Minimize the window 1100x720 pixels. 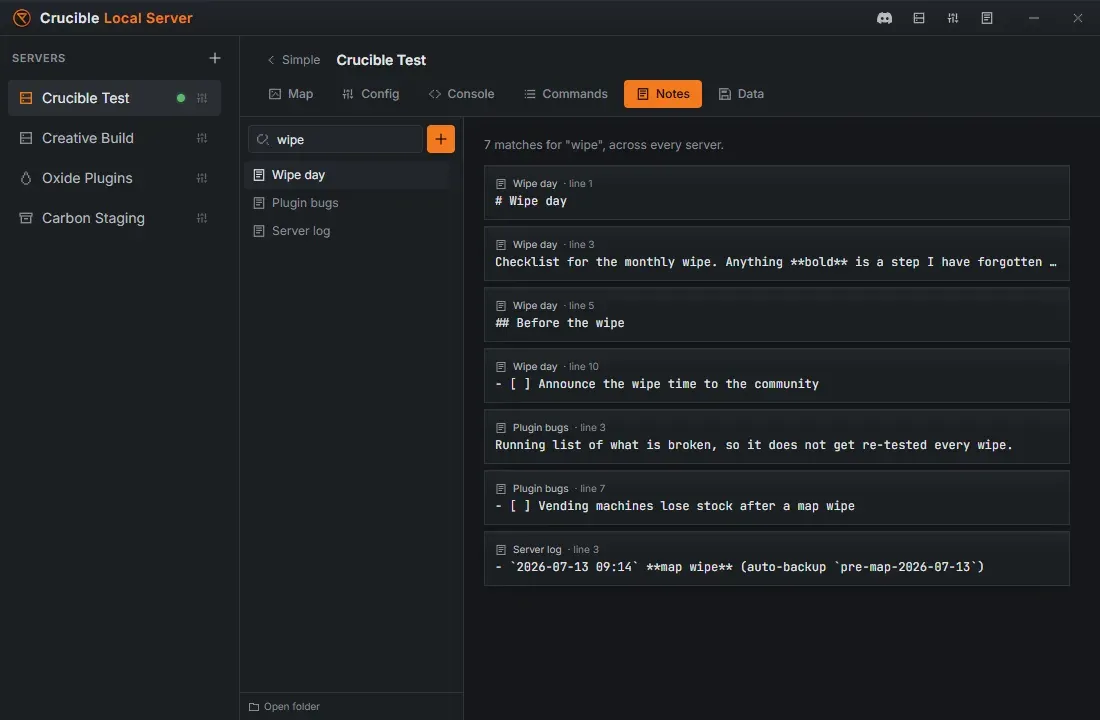click(x=1033, y=18)
